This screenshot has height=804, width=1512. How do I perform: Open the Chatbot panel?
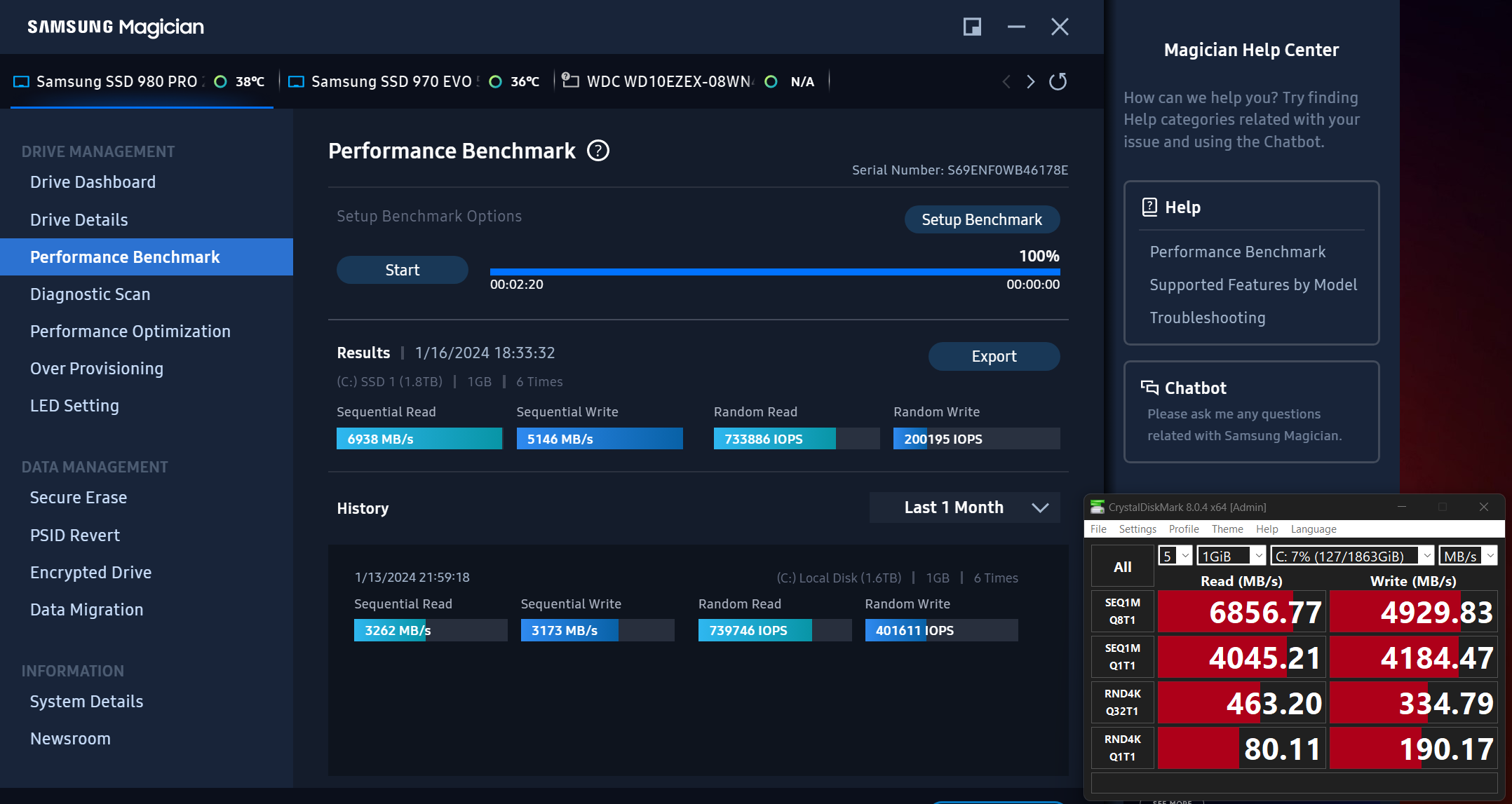[x=1251, y=411]
